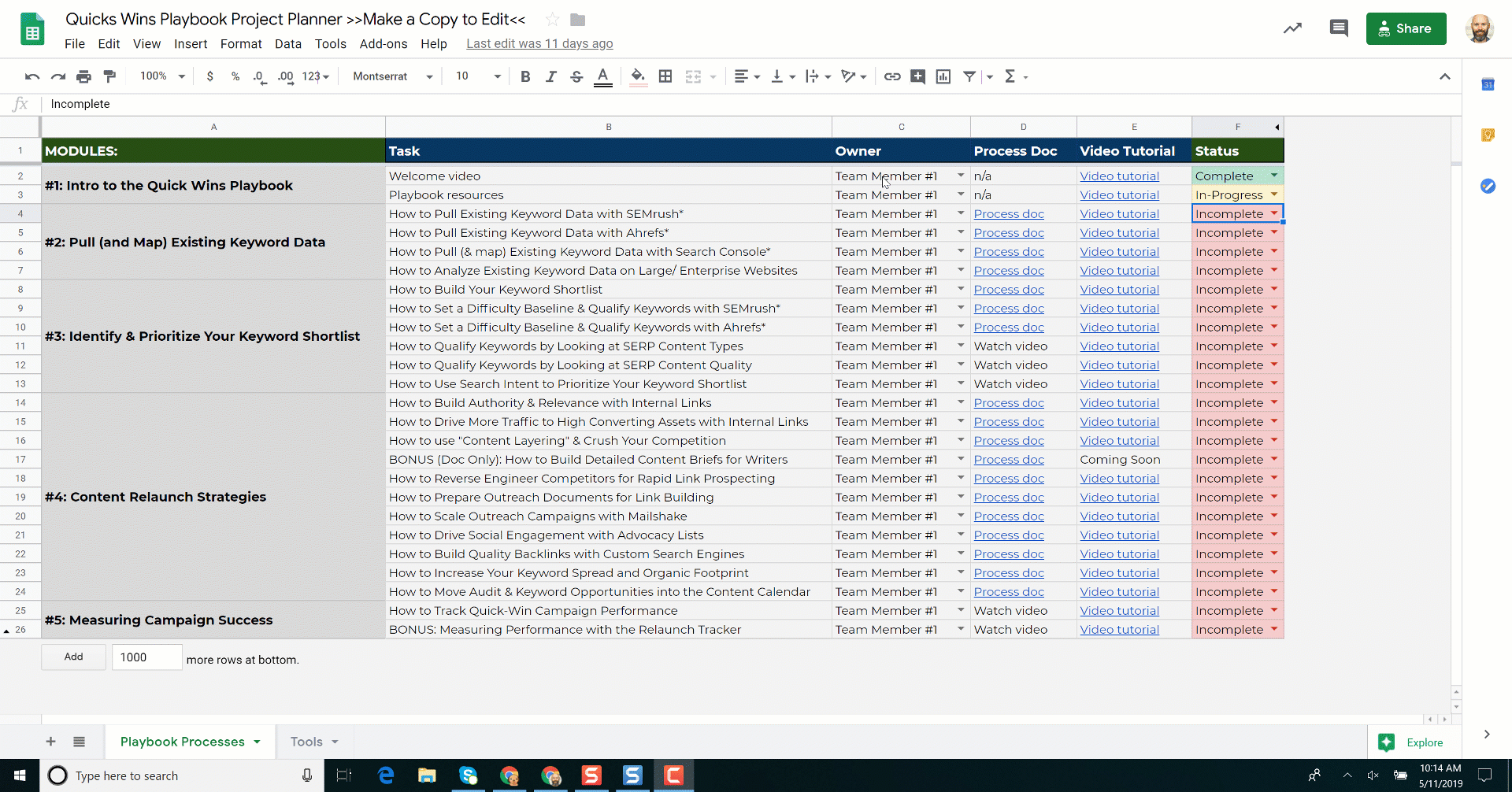The height and width of the screenshot is (792, 1512).
Task: Open the comment history icon
Action: coord(1338,29)
